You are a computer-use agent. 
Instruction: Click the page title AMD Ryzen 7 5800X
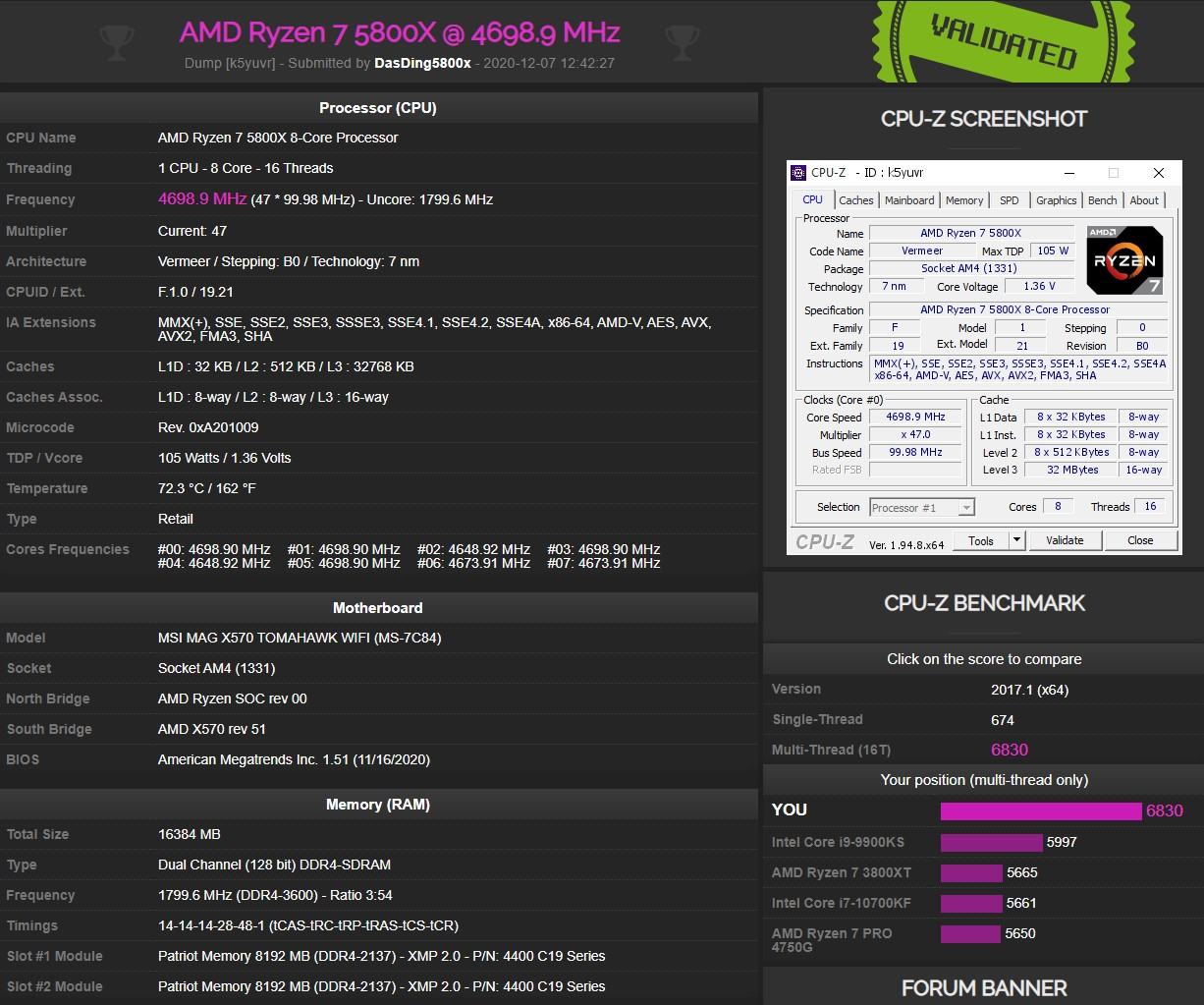coord(400,32)
